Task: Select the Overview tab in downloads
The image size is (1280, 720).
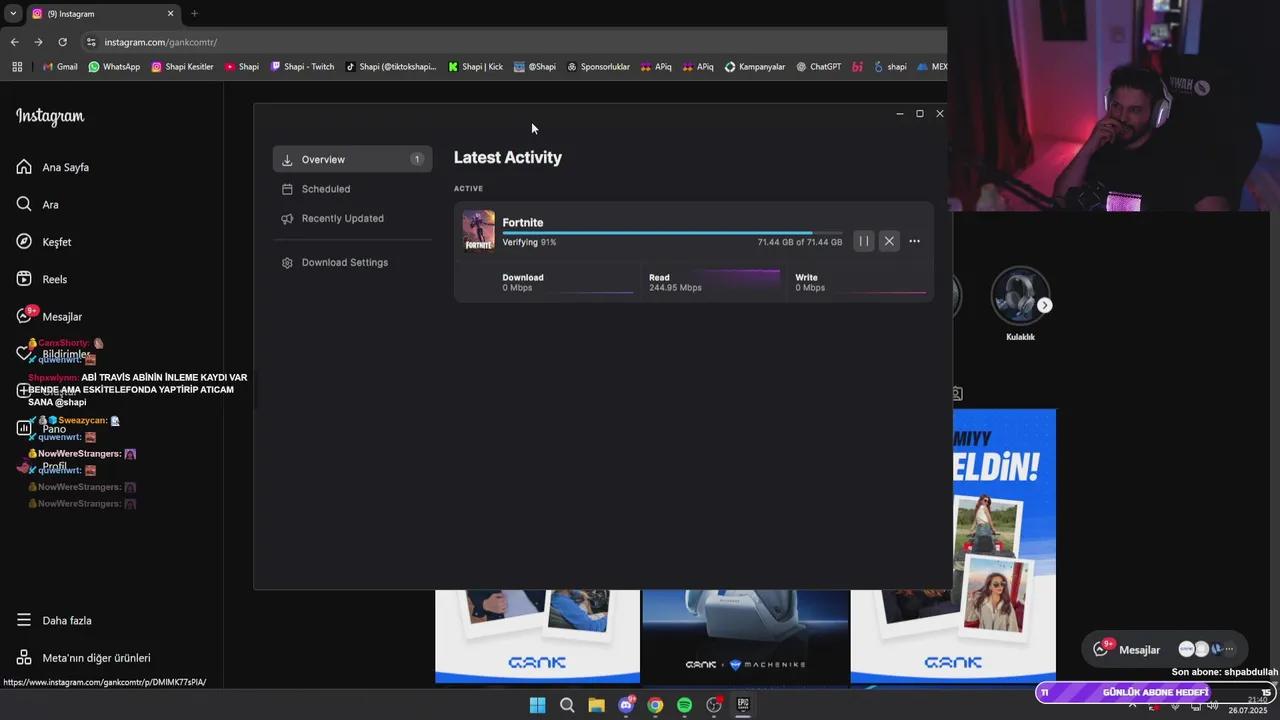Action: coord(352,159)
